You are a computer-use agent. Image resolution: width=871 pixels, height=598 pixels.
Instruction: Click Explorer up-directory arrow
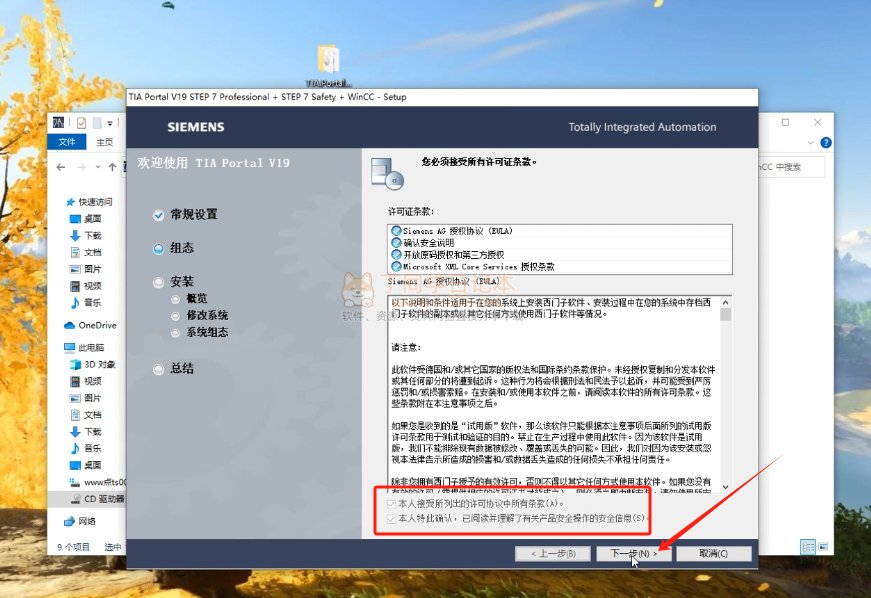[112, 167]
